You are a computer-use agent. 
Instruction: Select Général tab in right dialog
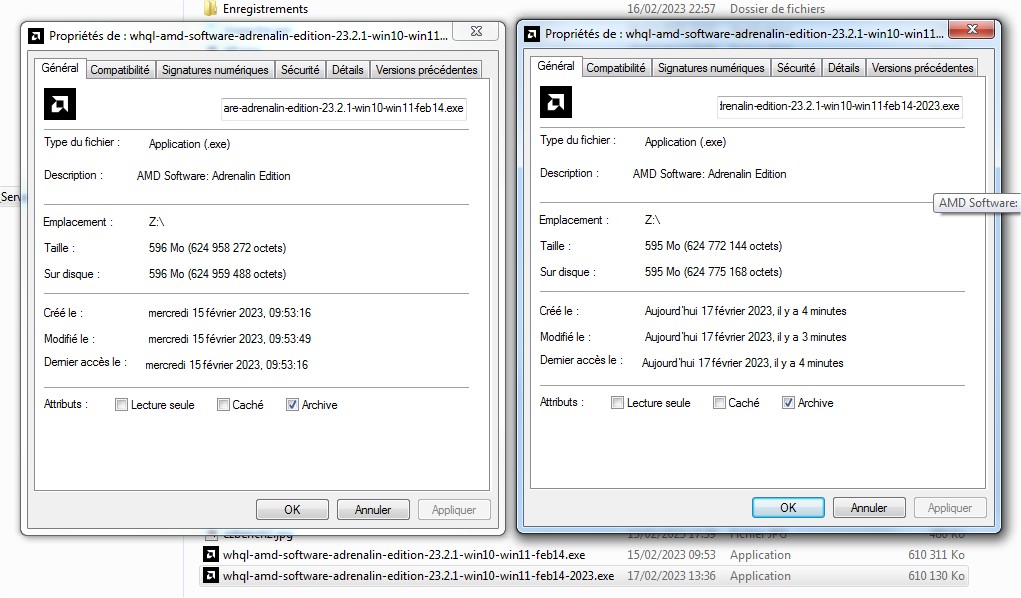point(556,66)
